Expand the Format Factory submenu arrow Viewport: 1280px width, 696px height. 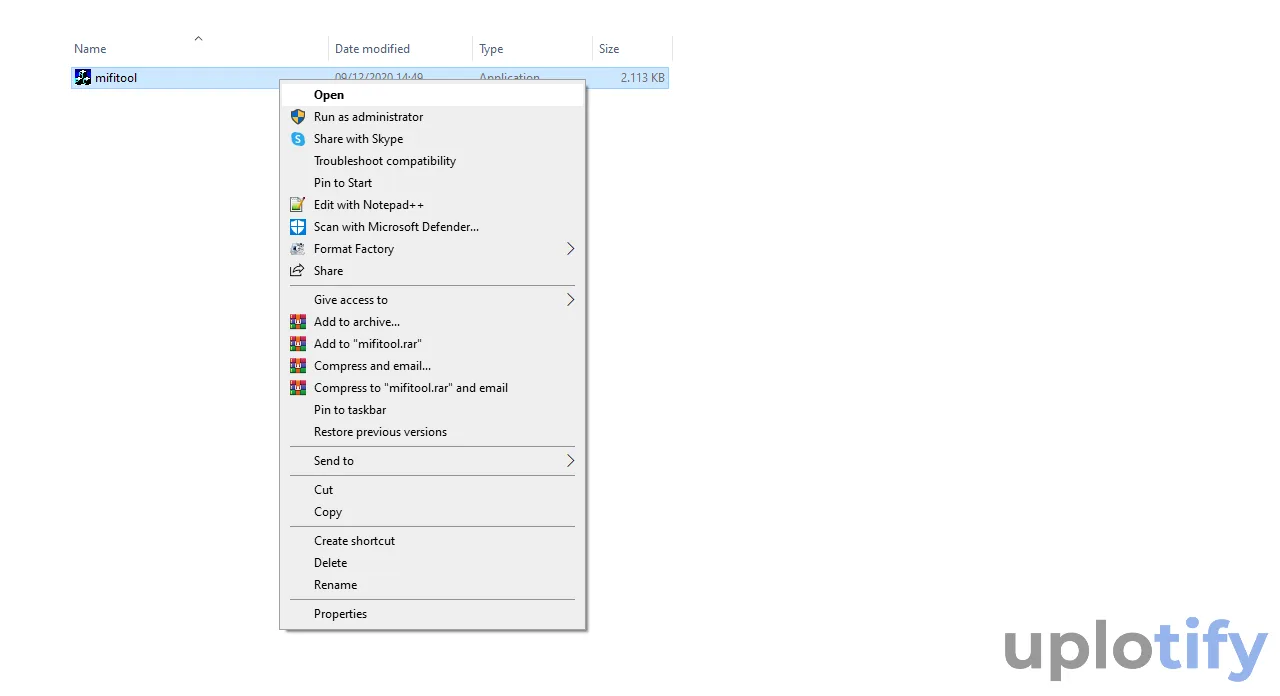tap(570, 249)
